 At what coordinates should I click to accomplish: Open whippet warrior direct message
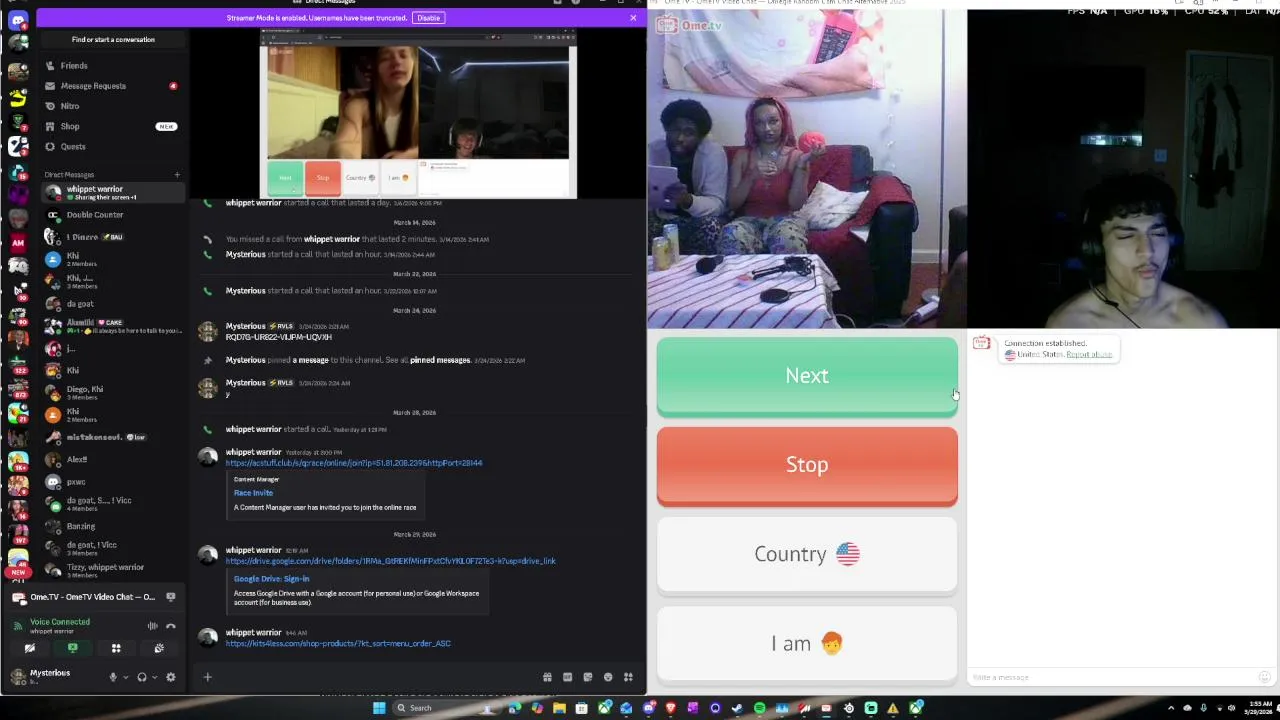point(112,192)
